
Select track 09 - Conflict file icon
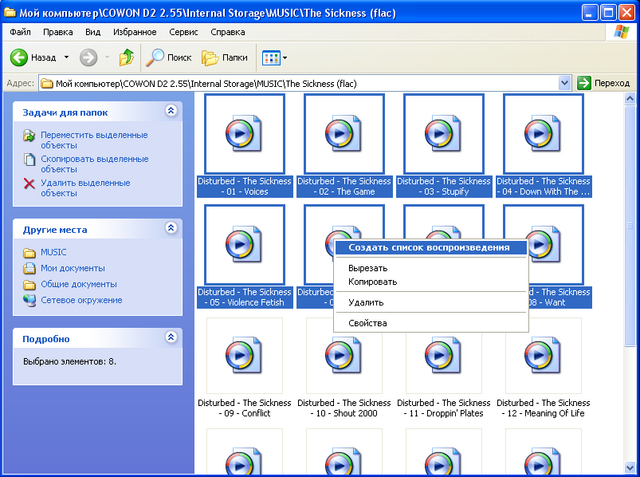click(x=244, y=355)
